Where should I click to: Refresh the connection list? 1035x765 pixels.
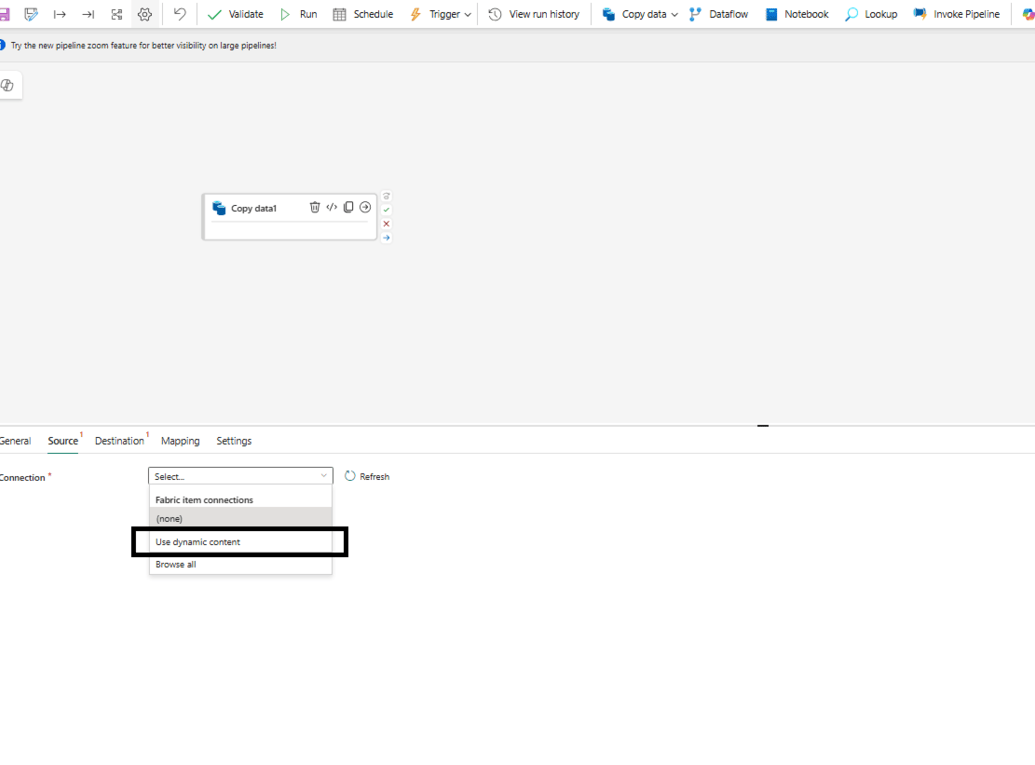click(x=367, y=477)
